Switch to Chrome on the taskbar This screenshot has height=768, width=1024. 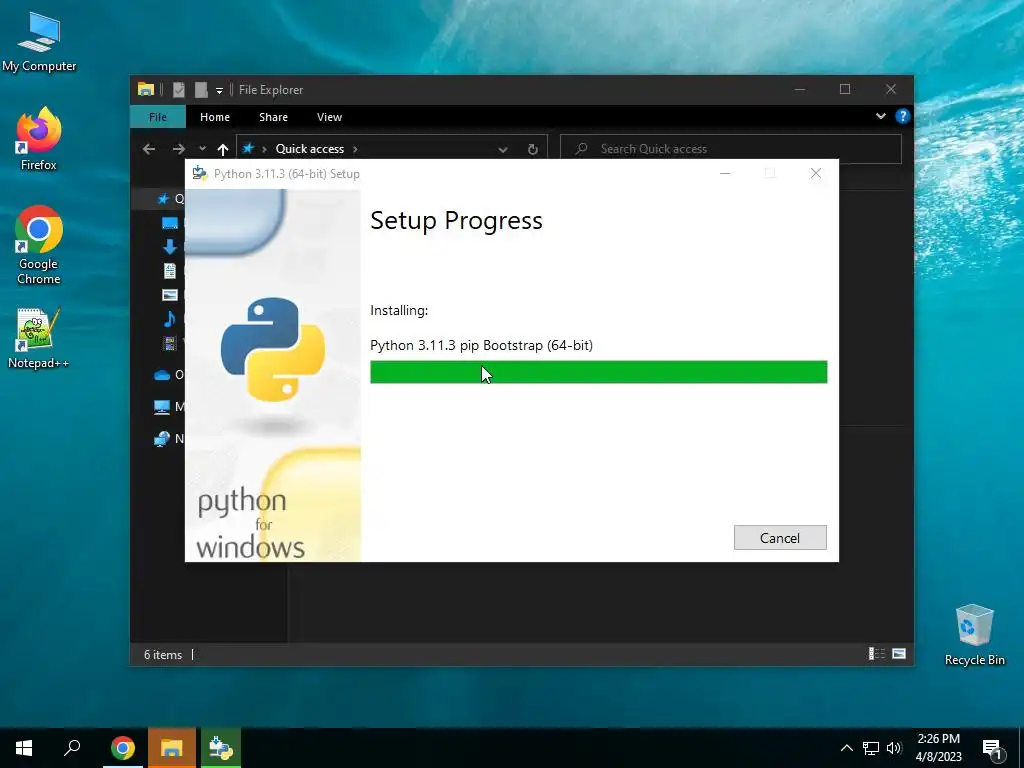pos(122,748)
